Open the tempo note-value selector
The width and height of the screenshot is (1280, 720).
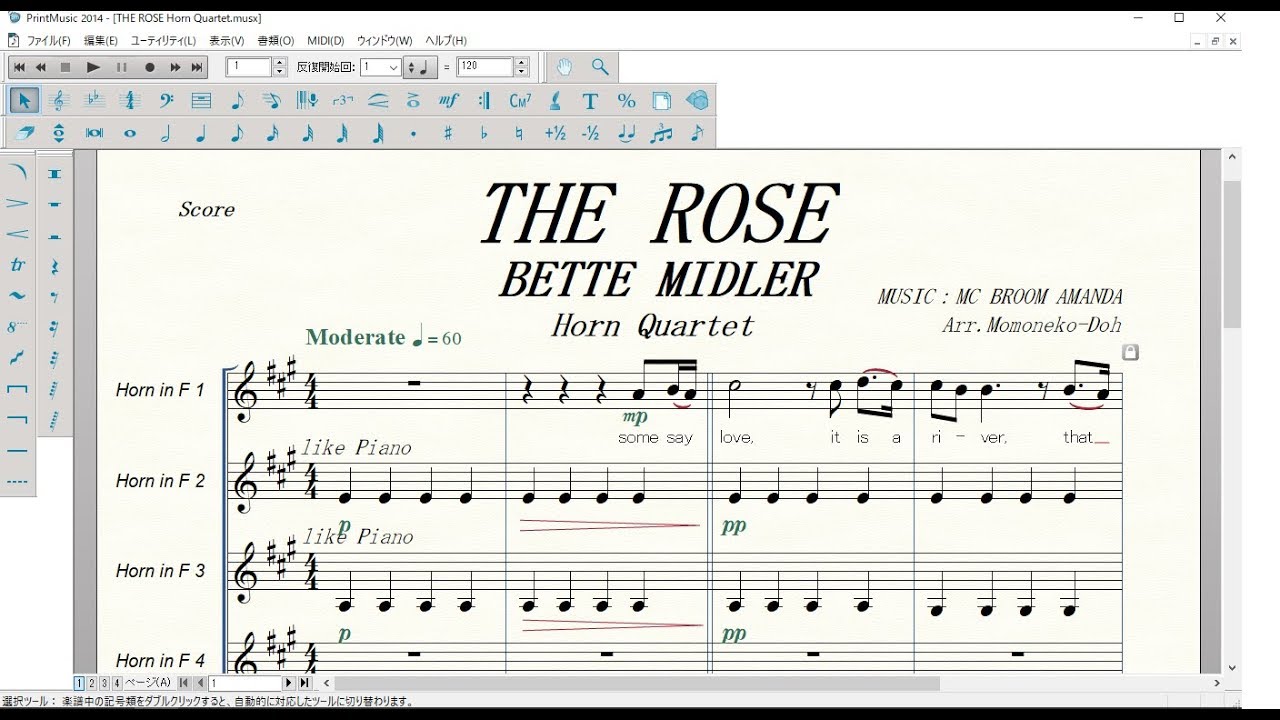(x=419, y=67)
